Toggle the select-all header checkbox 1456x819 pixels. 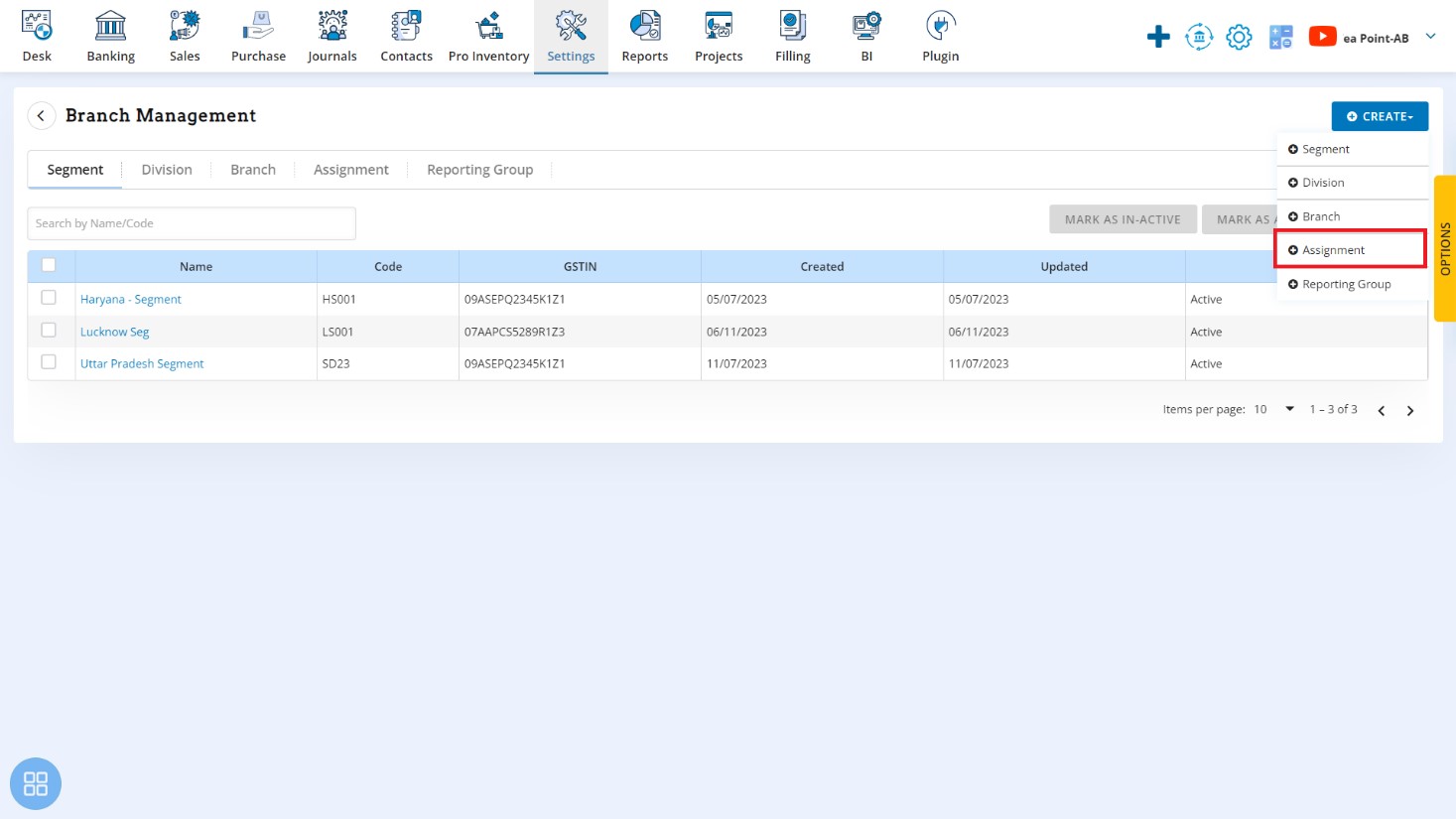click(x=49, y=265)
